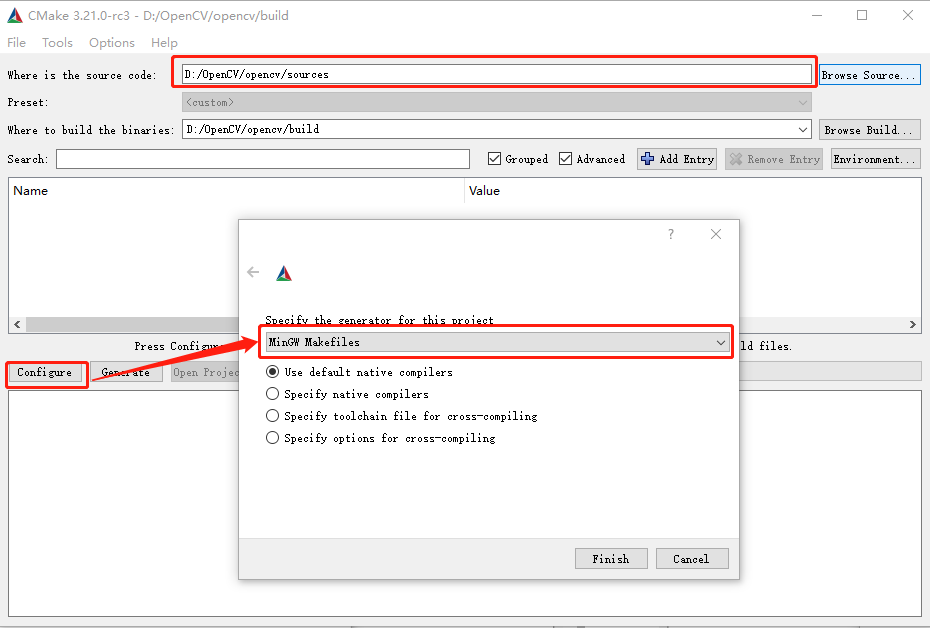Select the Specify native compilers radio button
This screenshot has height=628, width=930.
(x=271, y=394)
